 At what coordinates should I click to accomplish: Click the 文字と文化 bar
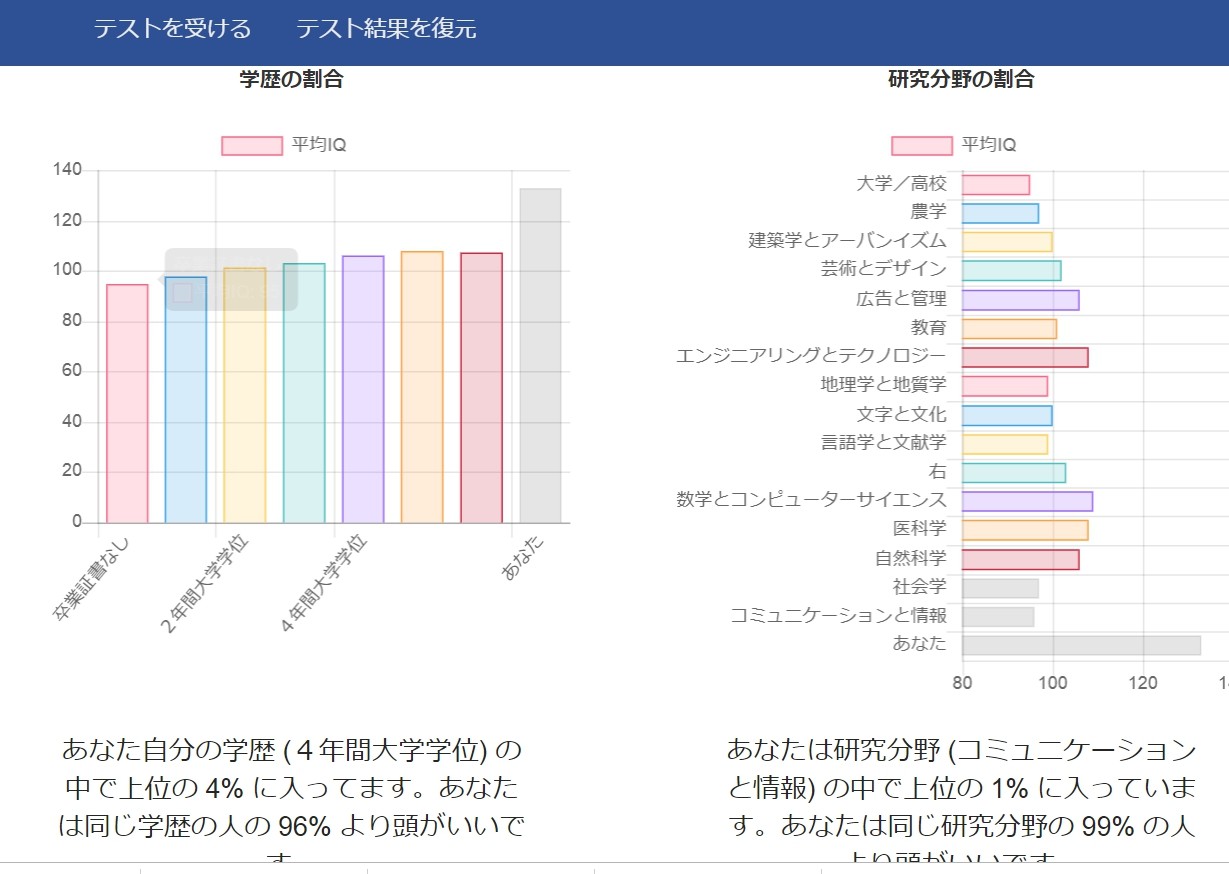(1007, 415)
